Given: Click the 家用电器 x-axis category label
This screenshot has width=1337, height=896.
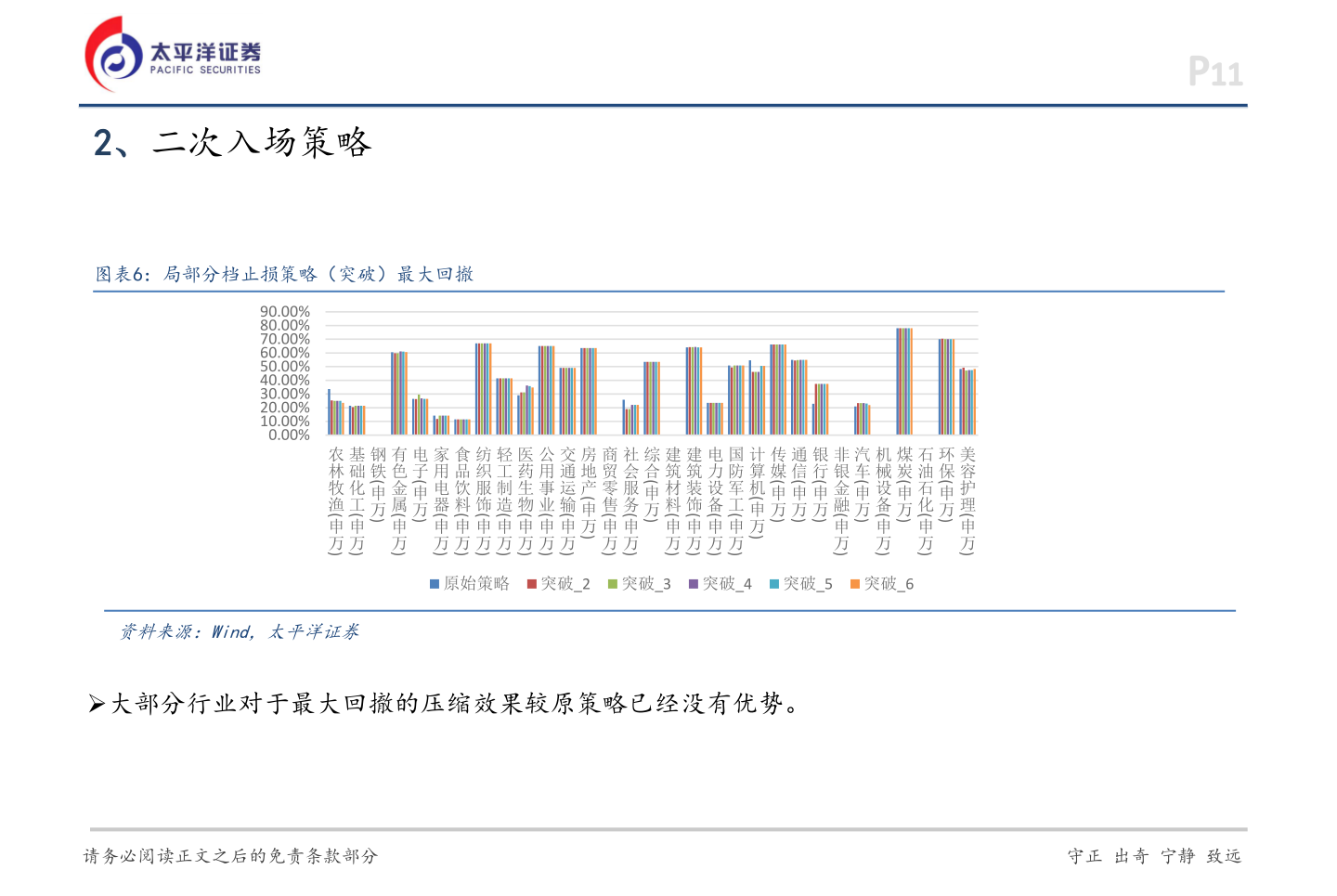Looking at the screenshot, I should (x=441, y=500).
